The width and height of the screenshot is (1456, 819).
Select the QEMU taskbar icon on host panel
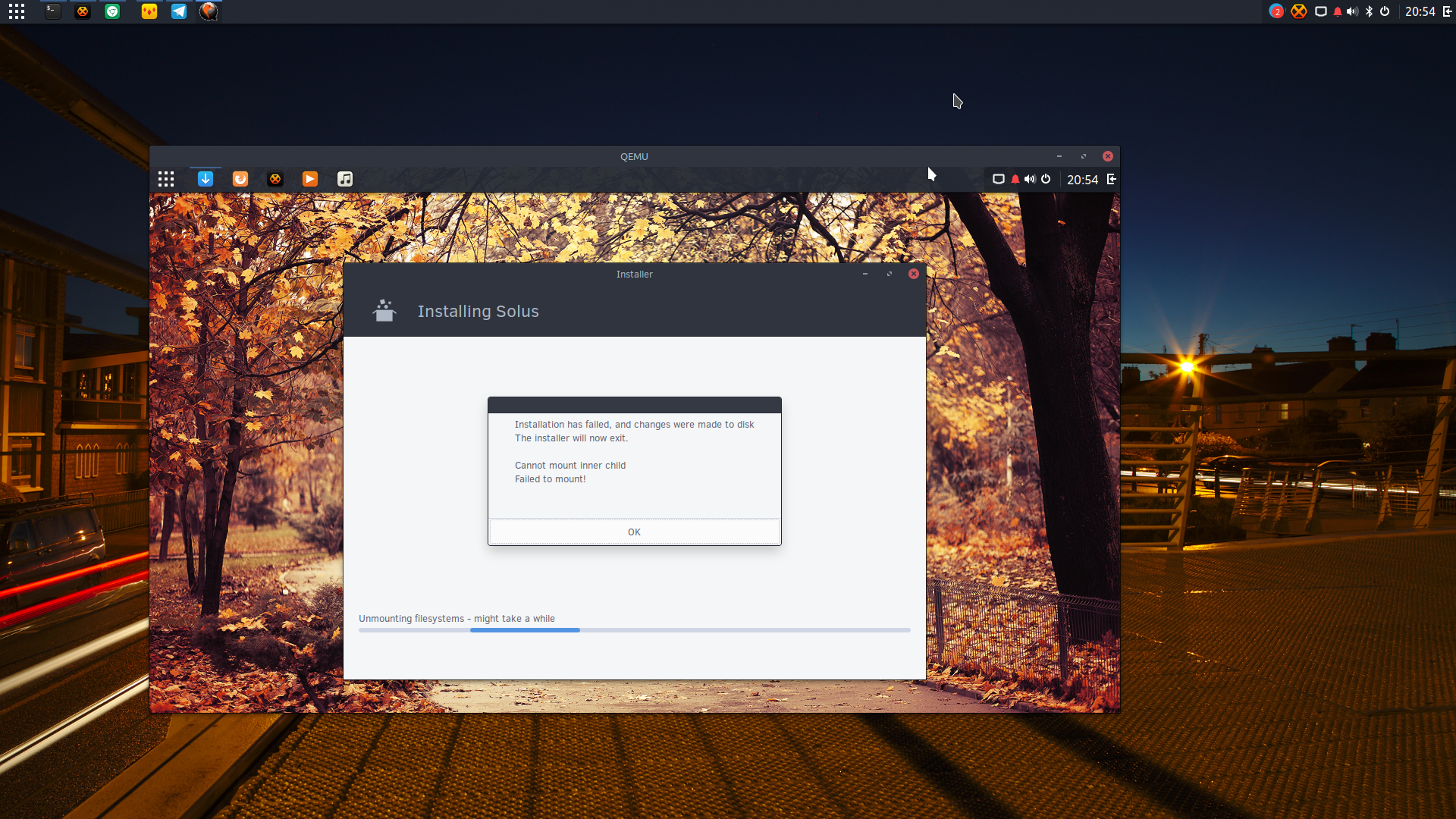[x=209, y=11]
